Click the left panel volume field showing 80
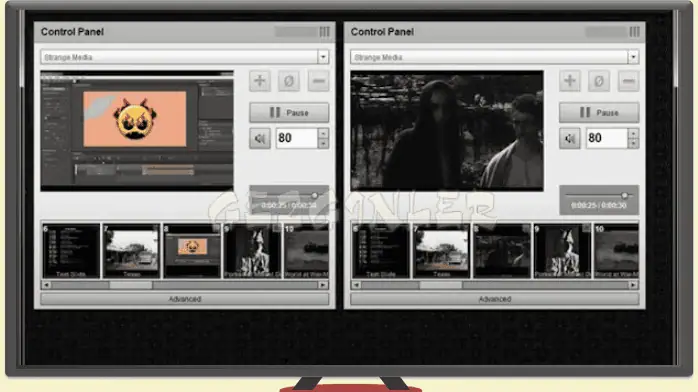 [297, 138]
